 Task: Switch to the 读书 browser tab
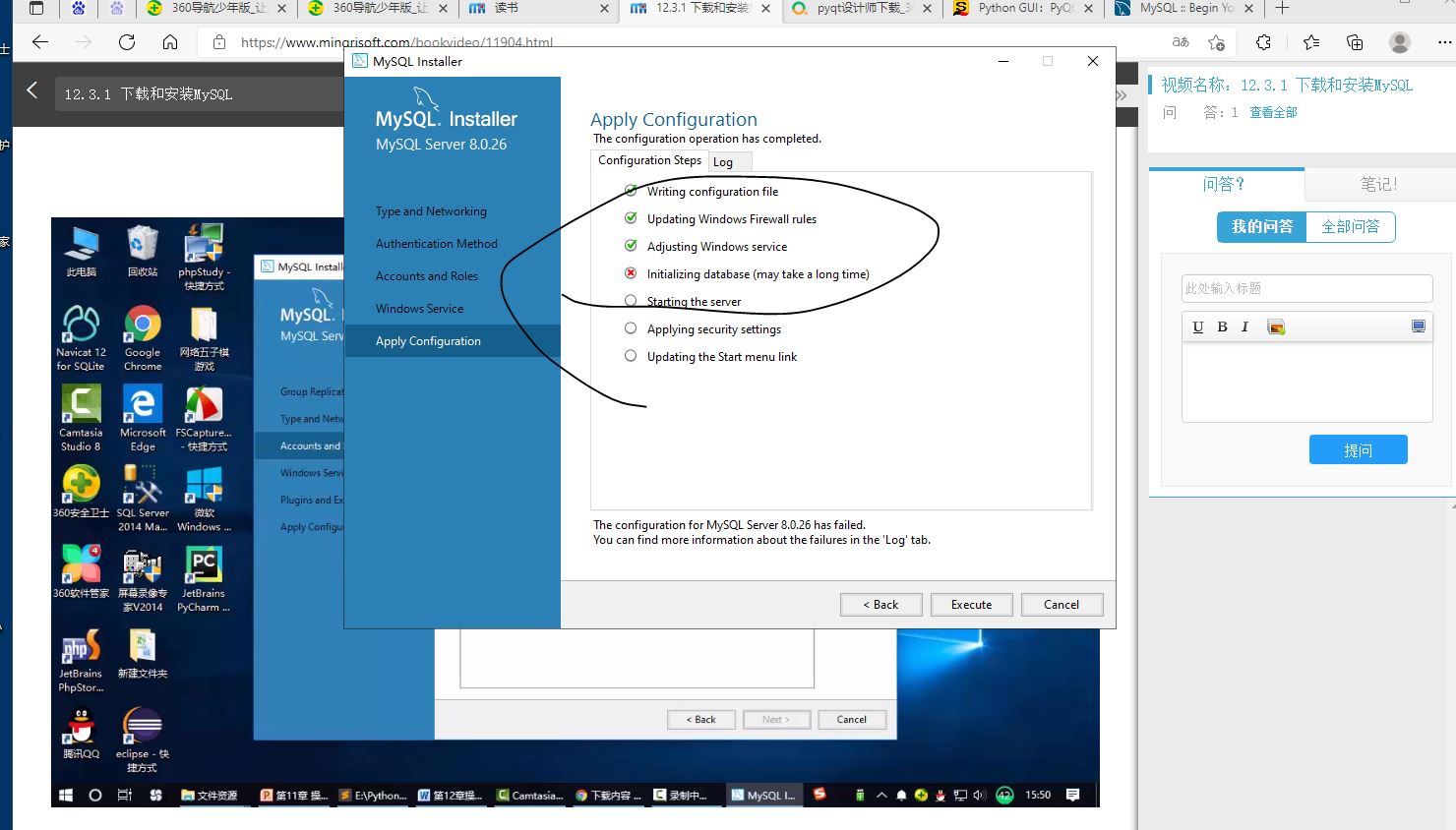click(539, 9)
